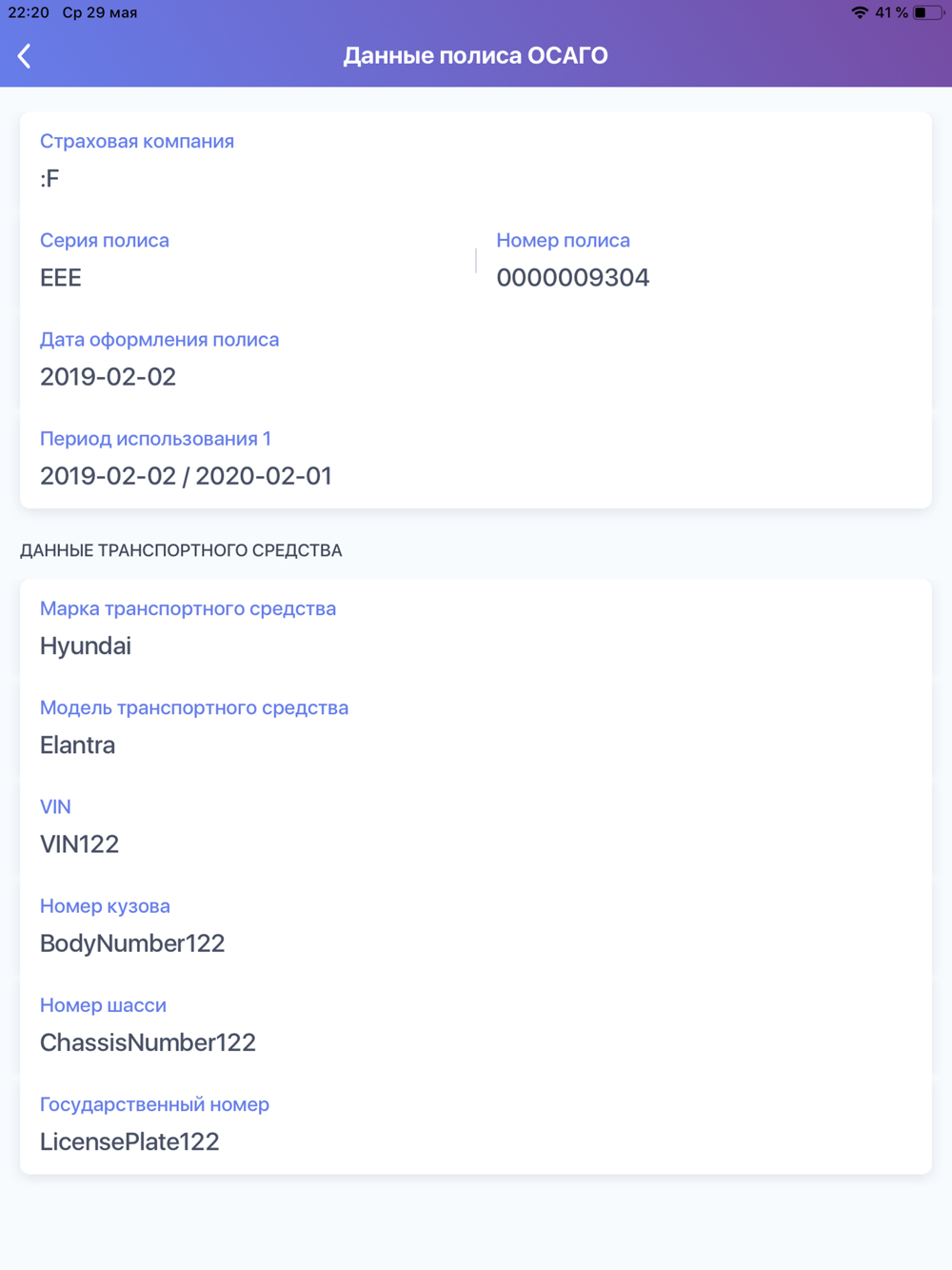952x1270 pixels.
Task: Tap the back arrow in the header
Action: point(25,56)
